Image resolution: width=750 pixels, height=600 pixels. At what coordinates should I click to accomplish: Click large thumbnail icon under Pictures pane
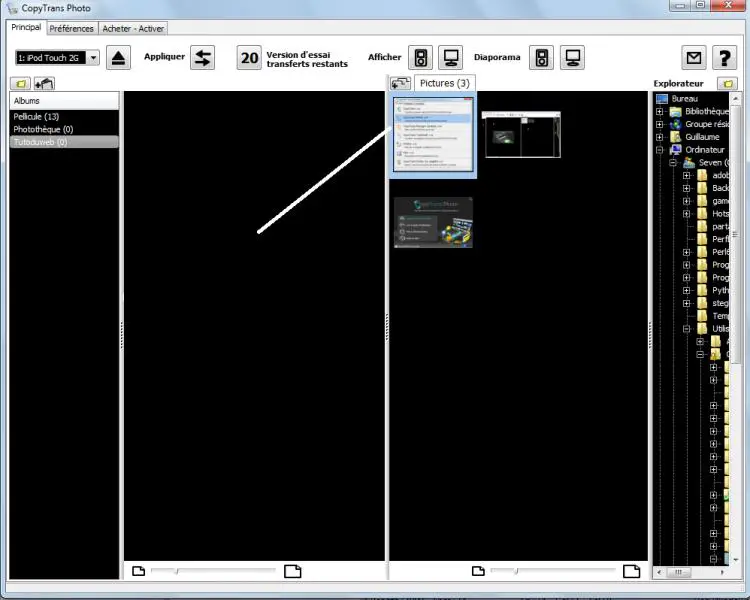pyautogui.click(x=631, y=571)
